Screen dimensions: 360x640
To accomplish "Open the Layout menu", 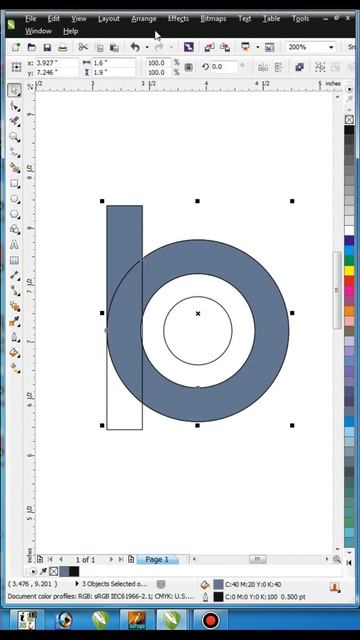I will [x=109, y=19].
